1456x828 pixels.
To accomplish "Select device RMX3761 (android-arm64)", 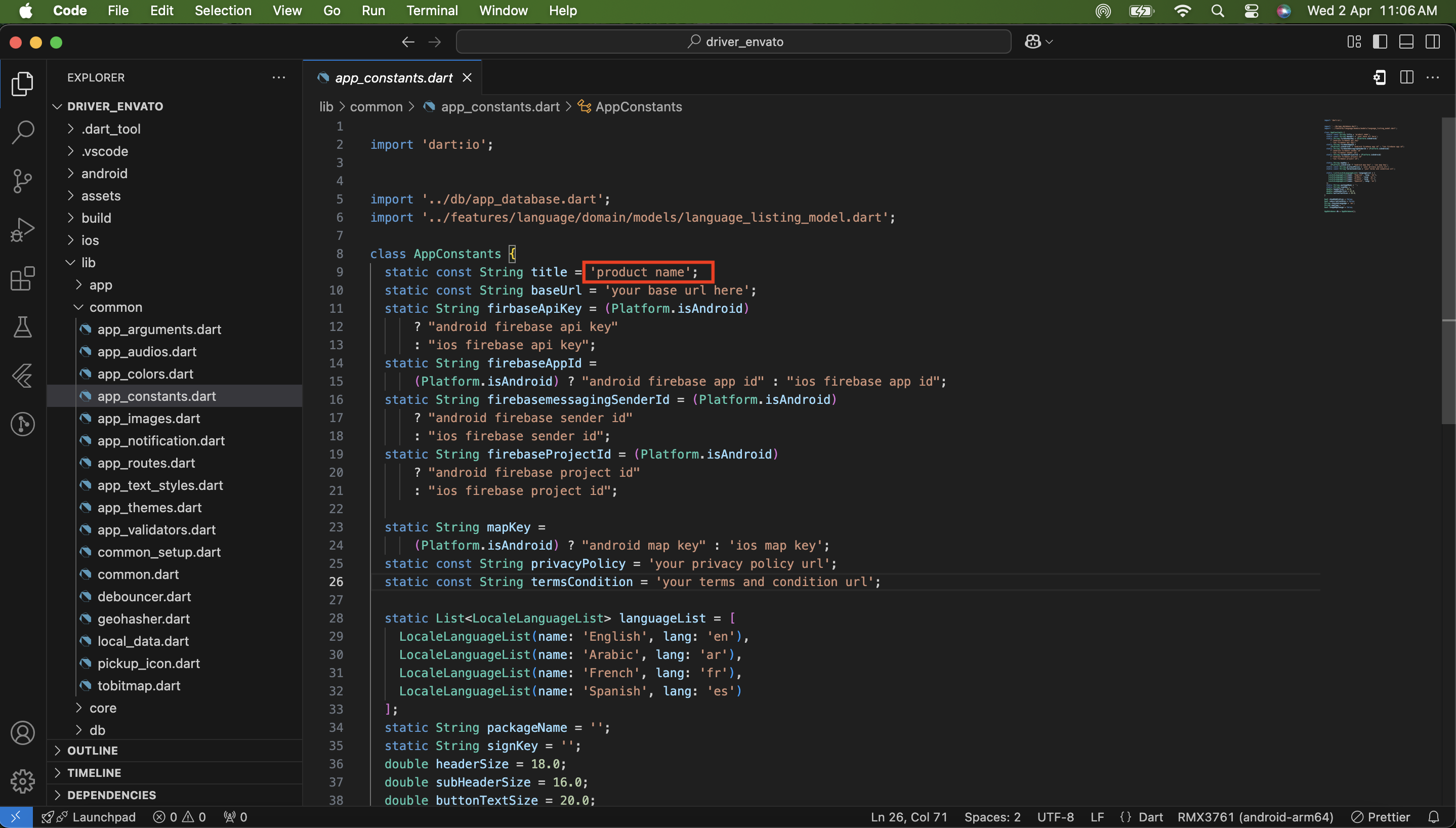I will click(x=1255, y=817).
